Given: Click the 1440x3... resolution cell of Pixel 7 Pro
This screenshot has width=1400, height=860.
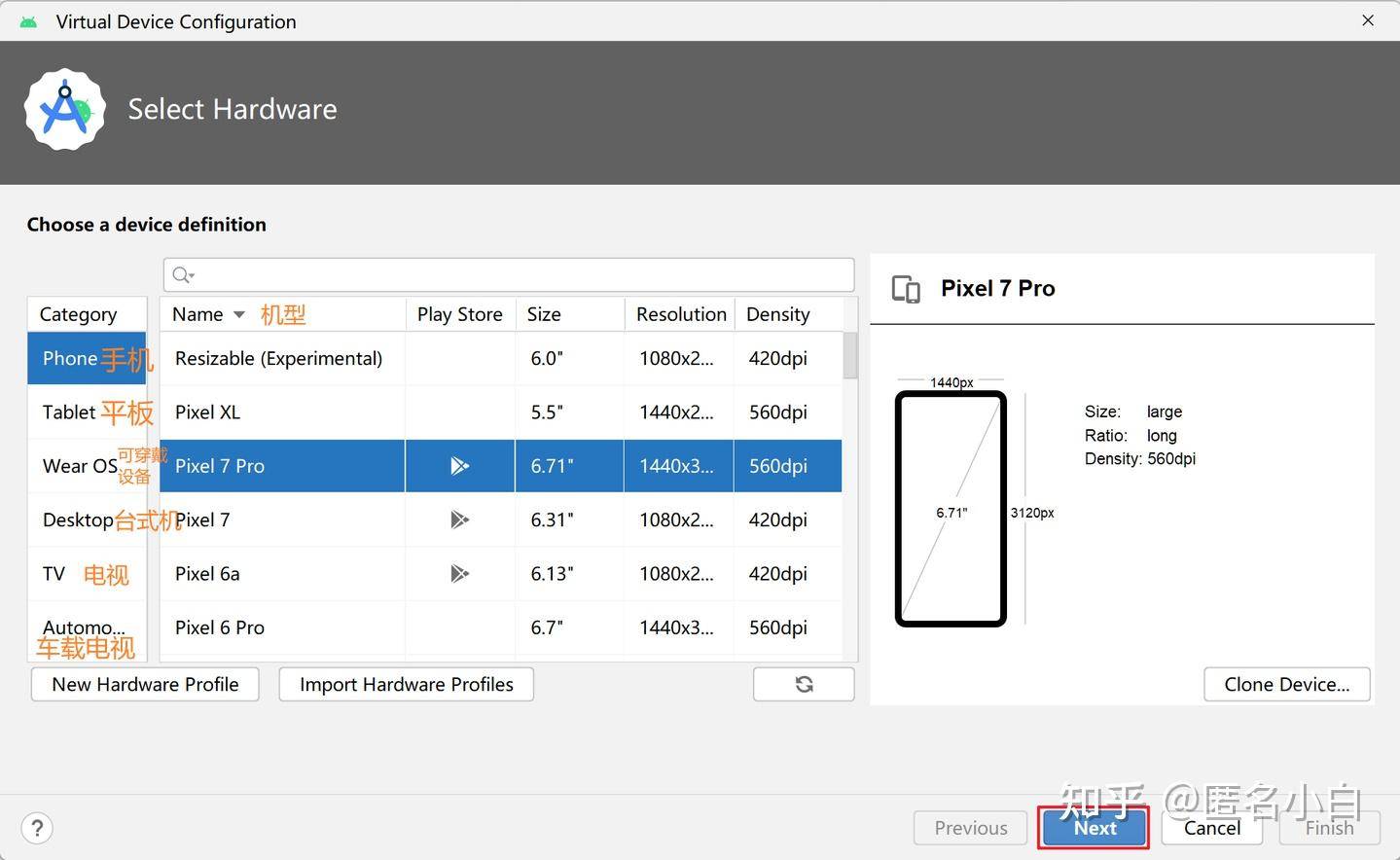Looking at the screenshot, I should pyautogui.click(x=679, y=466).
